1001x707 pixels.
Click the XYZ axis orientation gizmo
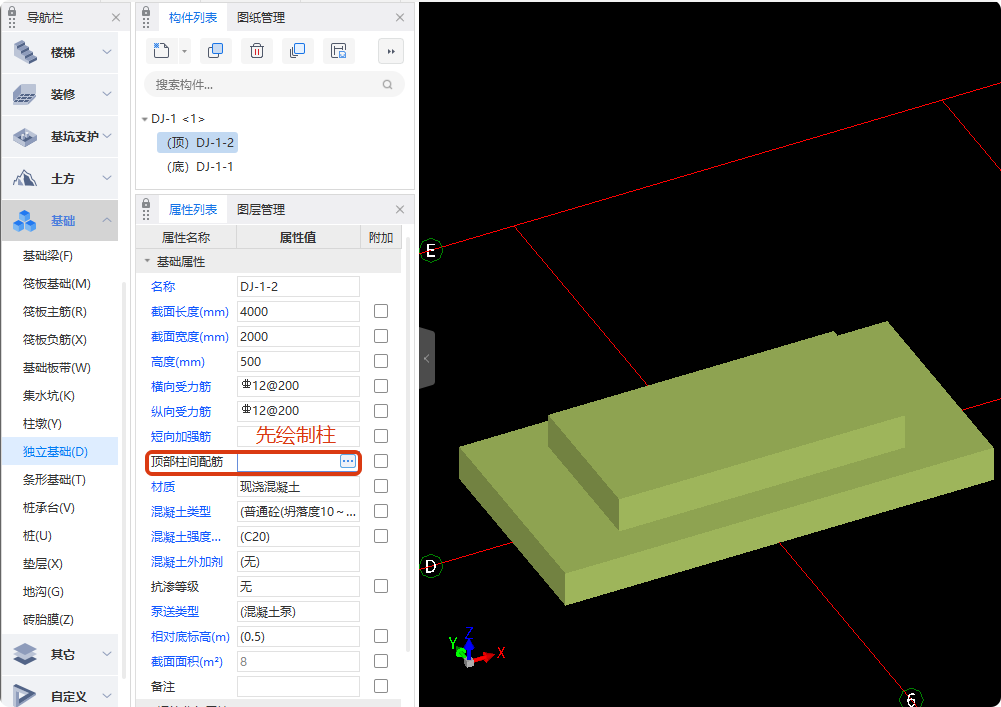476,648
